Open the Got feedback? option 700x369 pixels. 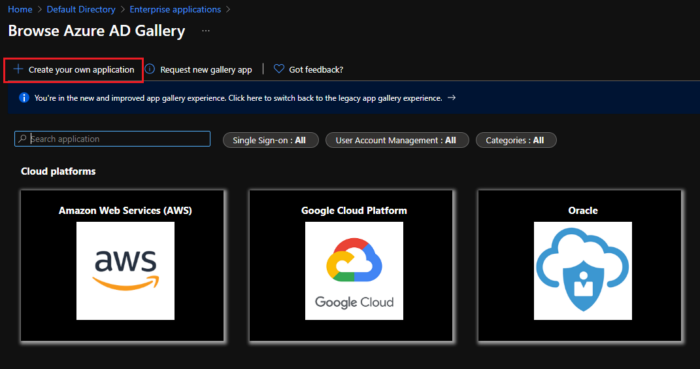pyautogui.click(x=316, y=70)
